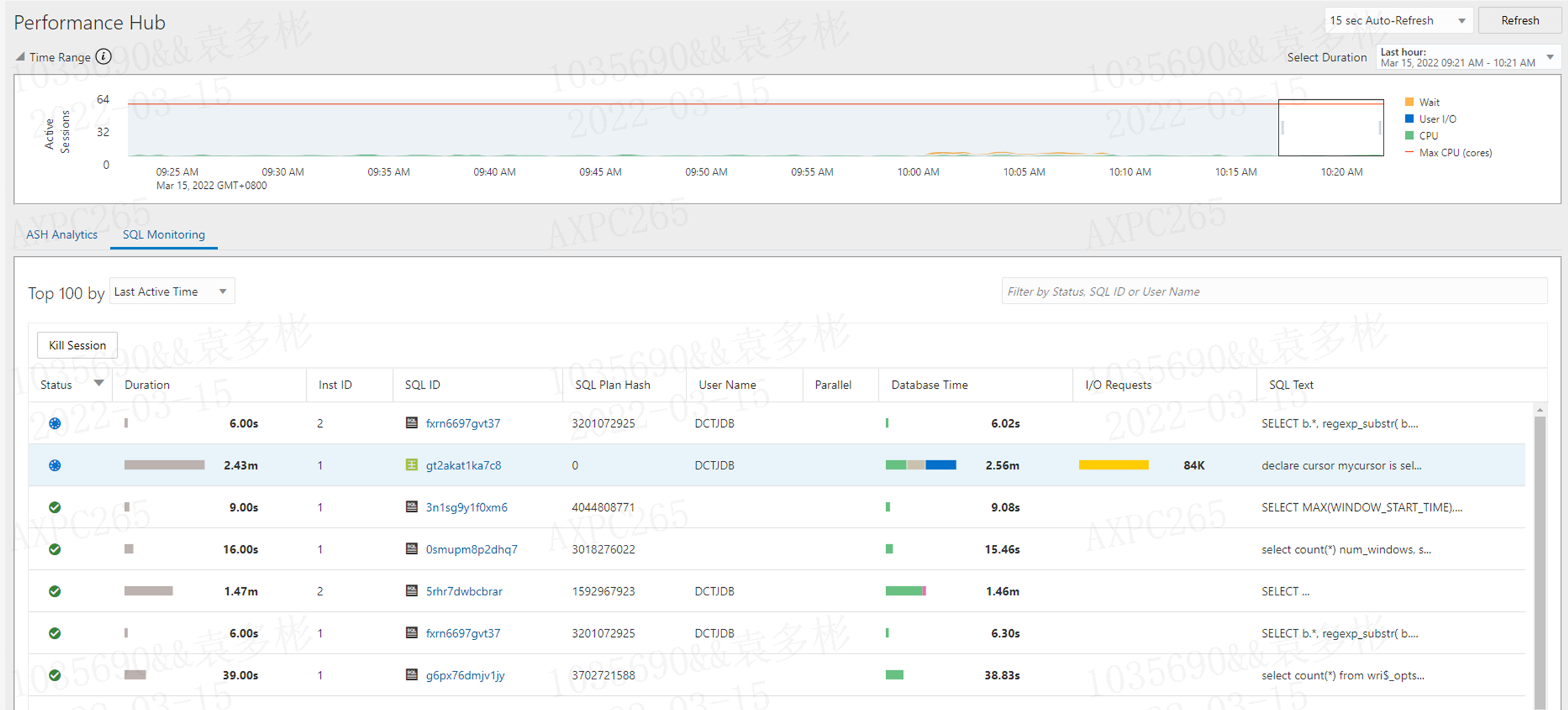Image resolution: width=1568 pixels, height=710 pixels.
Task: Open fxrn6697gvt37 link in 6.02s row
Action: coord(463,423)
